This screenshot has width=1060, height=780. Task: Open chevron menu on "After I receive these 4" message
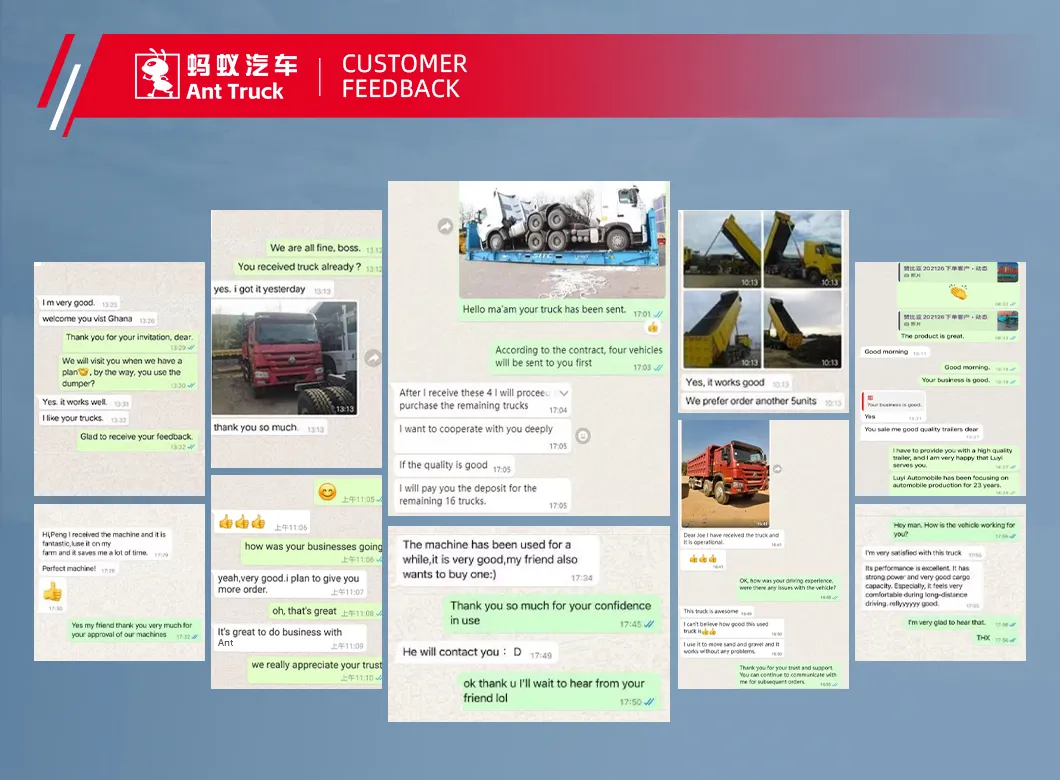pos(563,392)
